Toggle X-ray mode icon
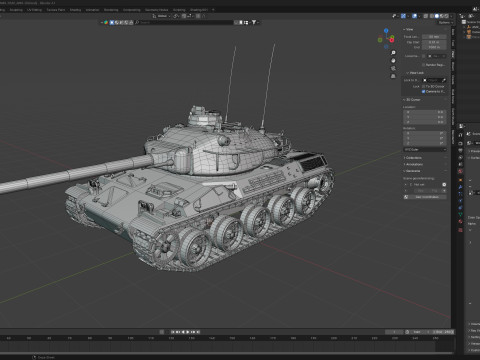Screen dimensions: 480x360 click(426, 16)
